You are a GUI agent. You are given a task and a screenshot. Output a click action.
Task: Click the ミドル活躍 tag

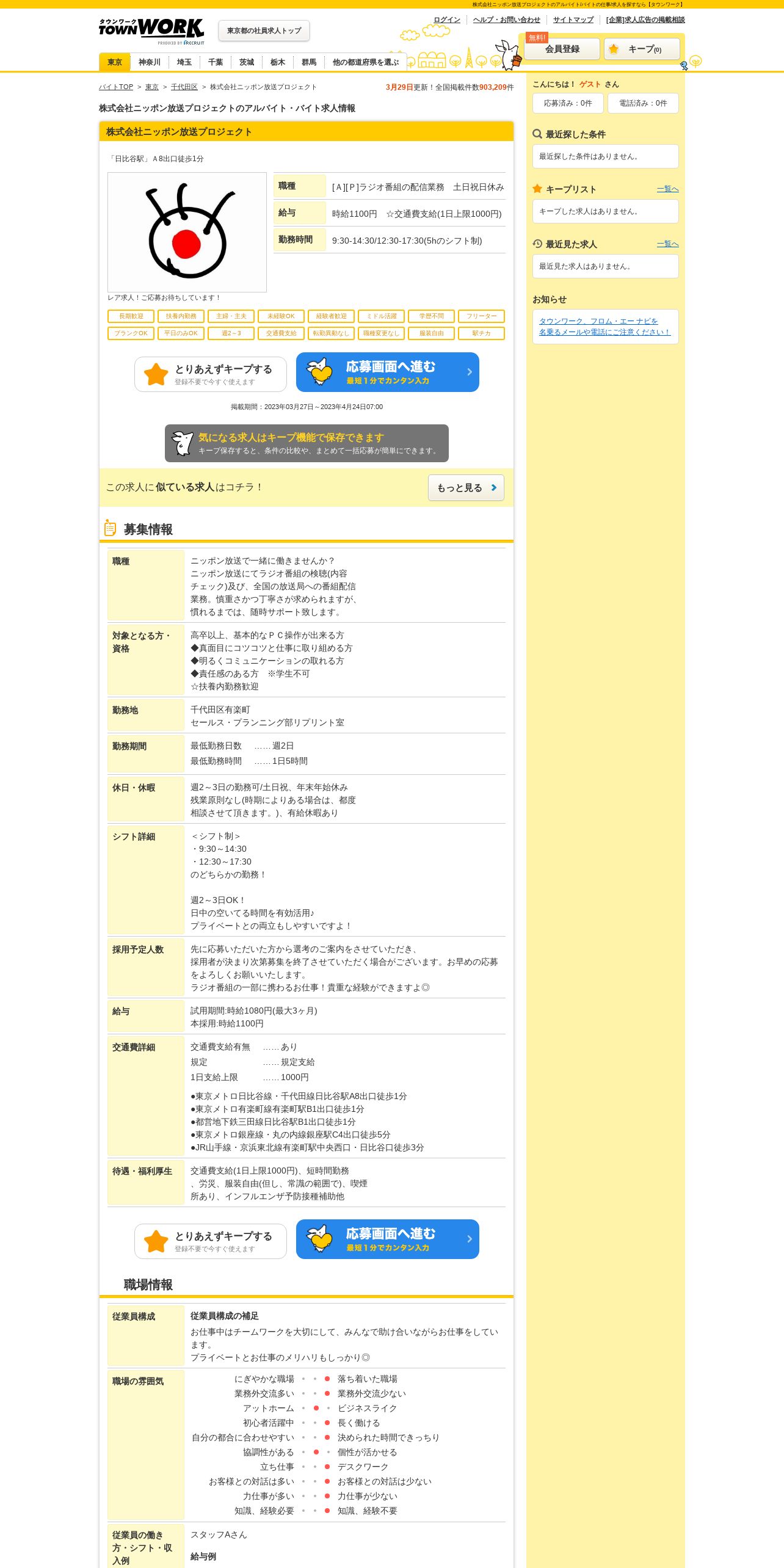click(x=381, y=316)
